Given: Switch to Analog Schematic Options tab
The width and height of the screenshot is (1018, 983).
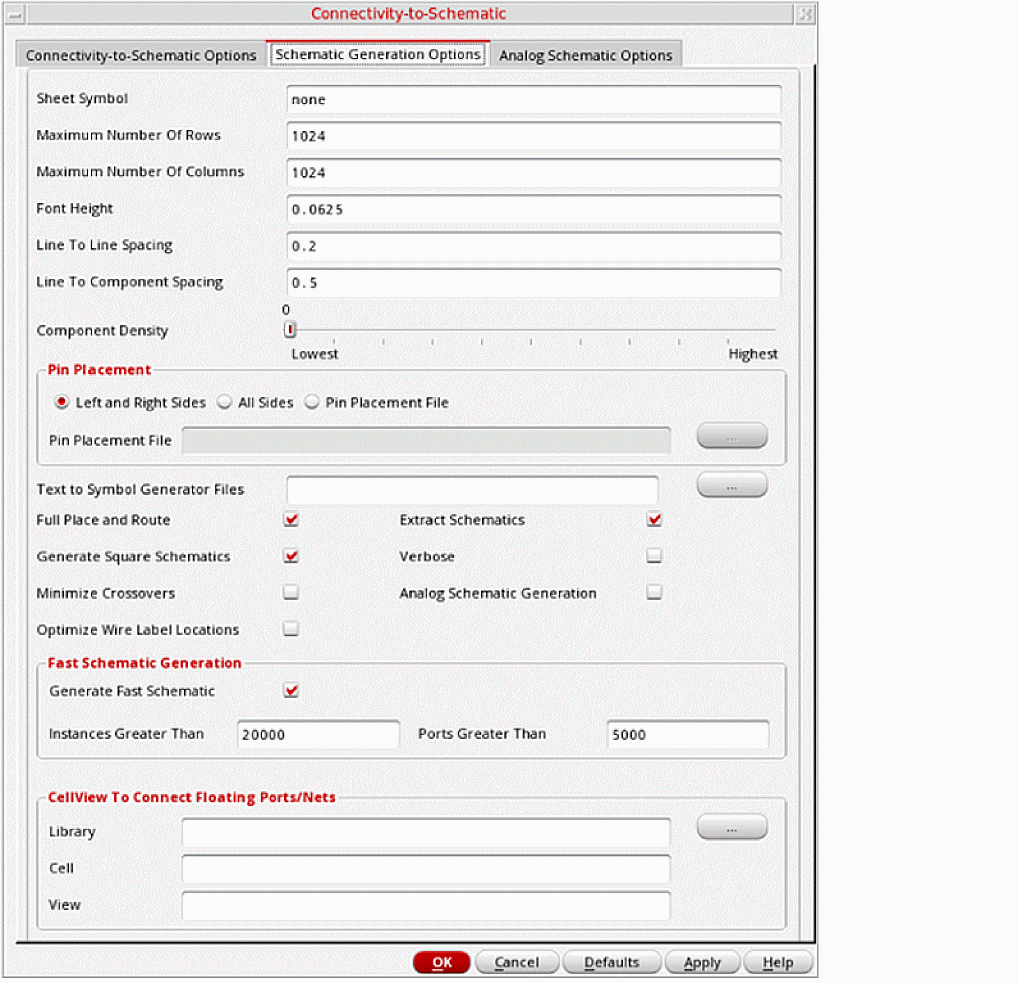Looking at the screenshot, I should (x=585, y=55).
